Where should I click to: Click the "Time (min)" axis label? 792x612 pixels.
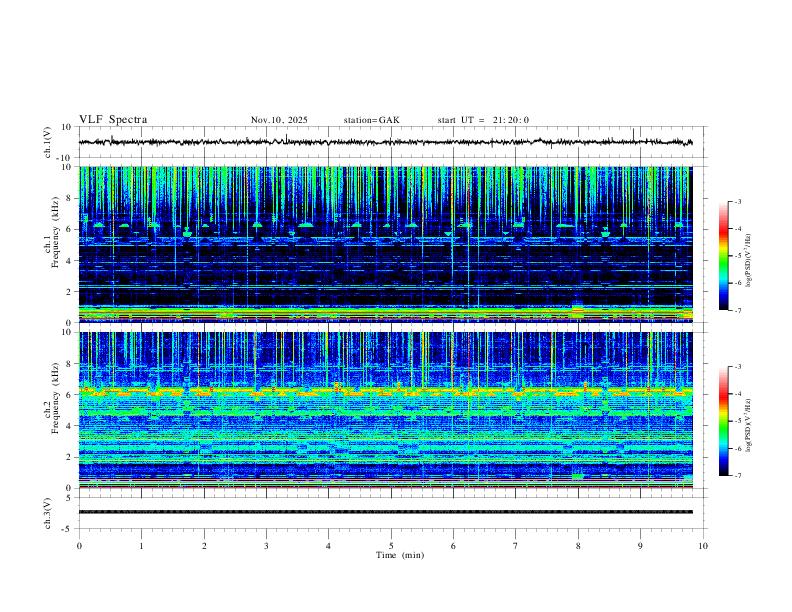click(x=400, y=555)
